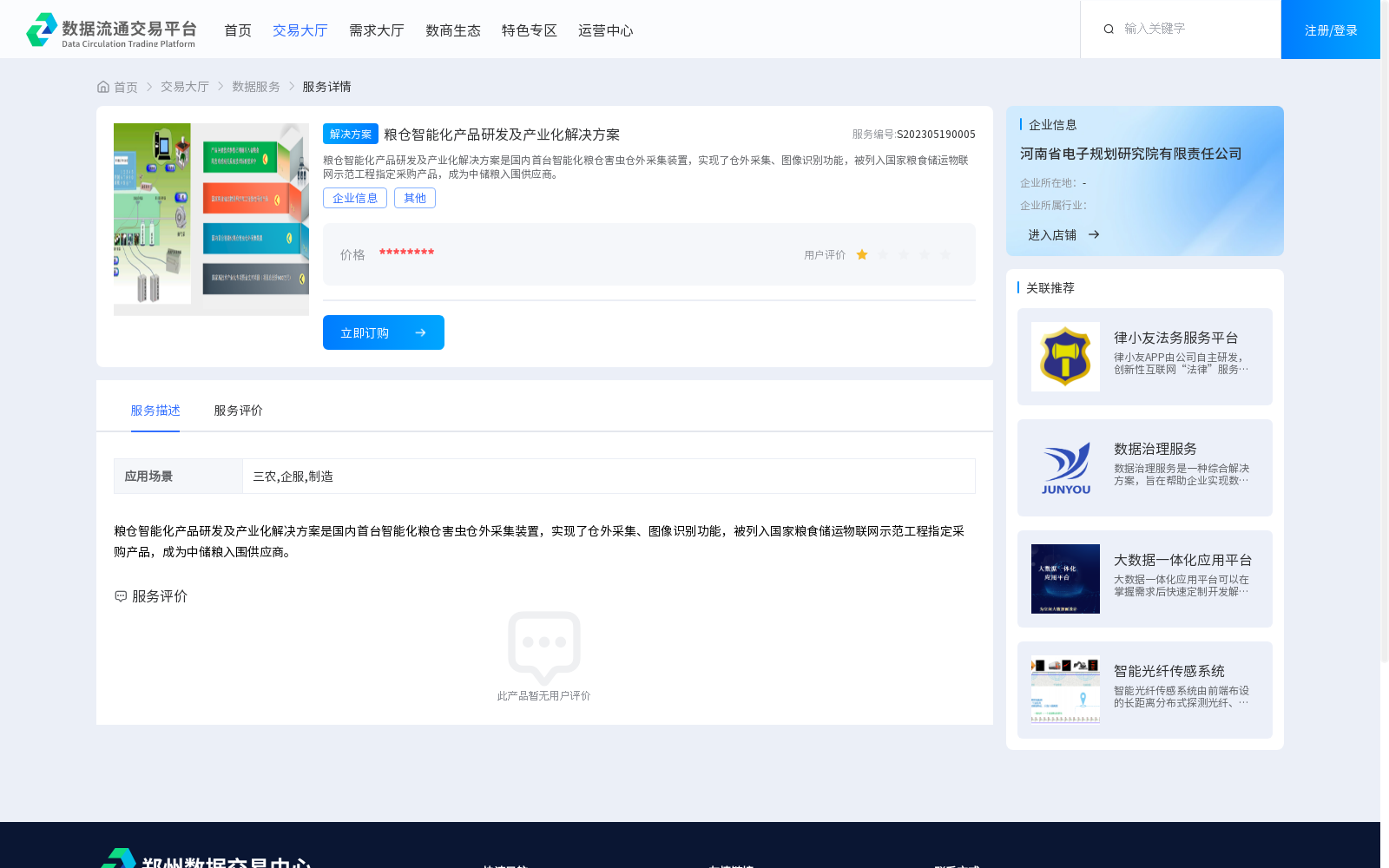Open 首页 in top navigation
The image size is (1389, 868).
(238, 30)
